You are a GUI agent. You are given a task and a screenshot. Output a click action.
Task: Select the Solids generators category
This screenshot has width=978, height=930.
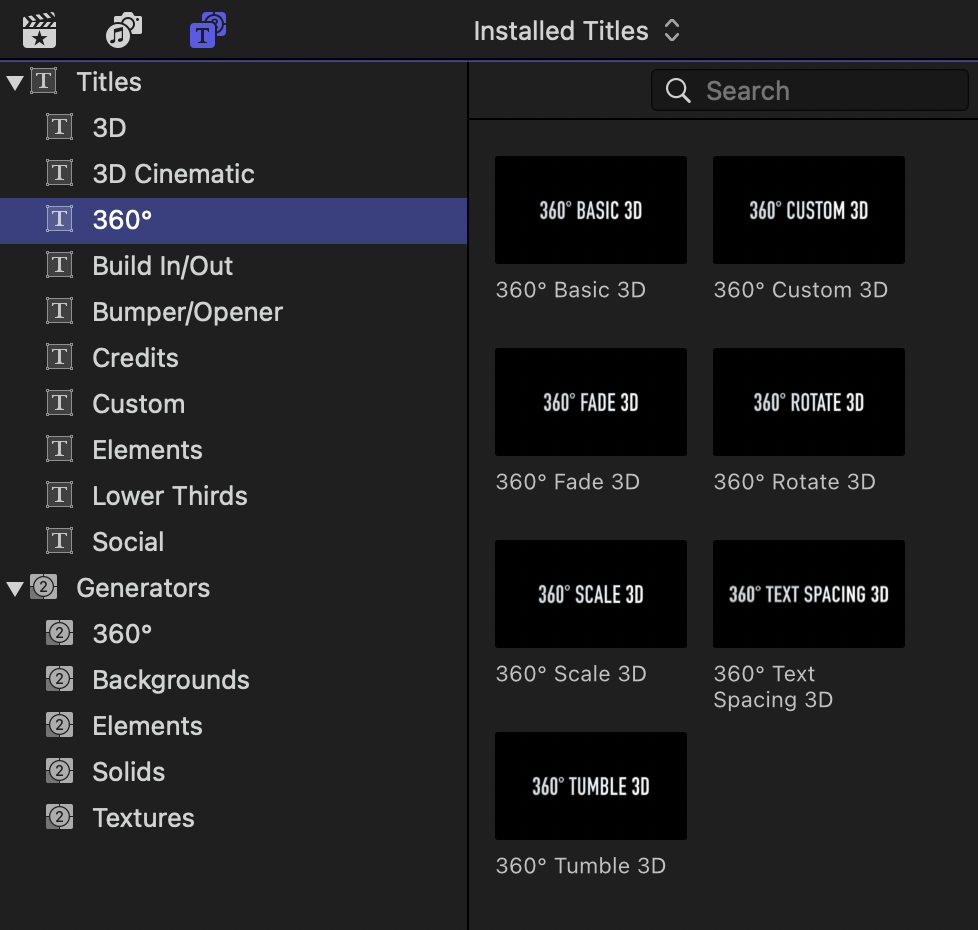[234, 772]
